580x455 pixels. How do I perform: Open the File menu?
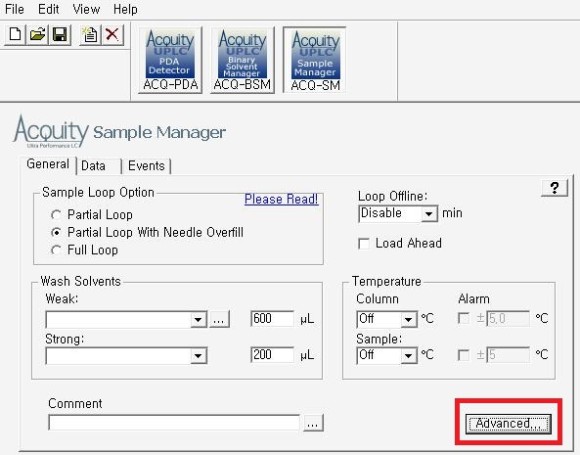(x=14, y=9)
